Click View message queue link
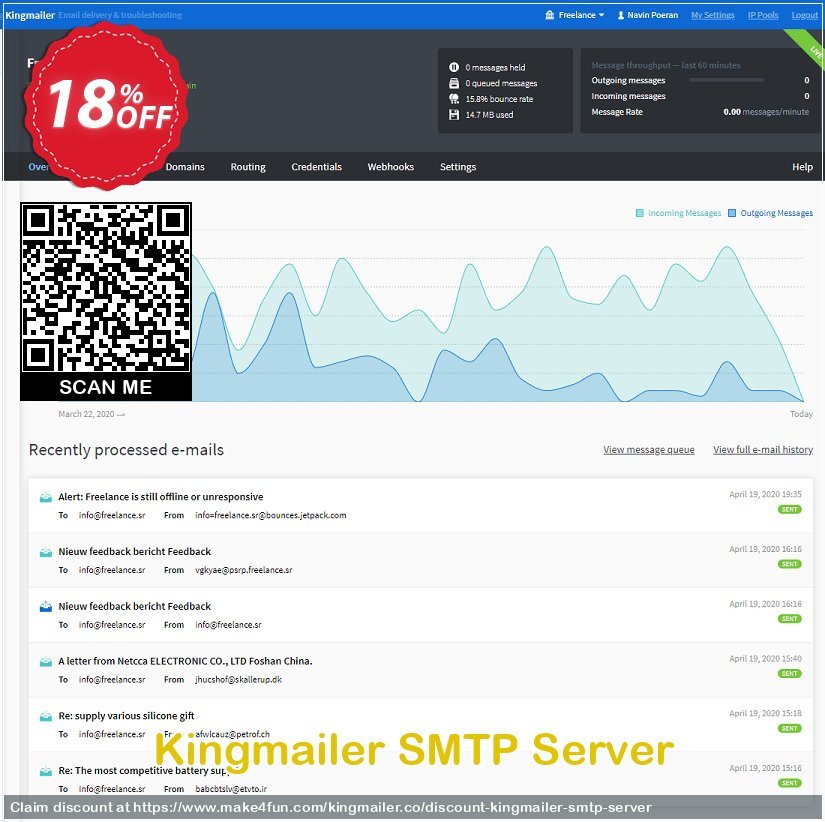This screenshot has height=822, width=825. click(x=649, y=450)
